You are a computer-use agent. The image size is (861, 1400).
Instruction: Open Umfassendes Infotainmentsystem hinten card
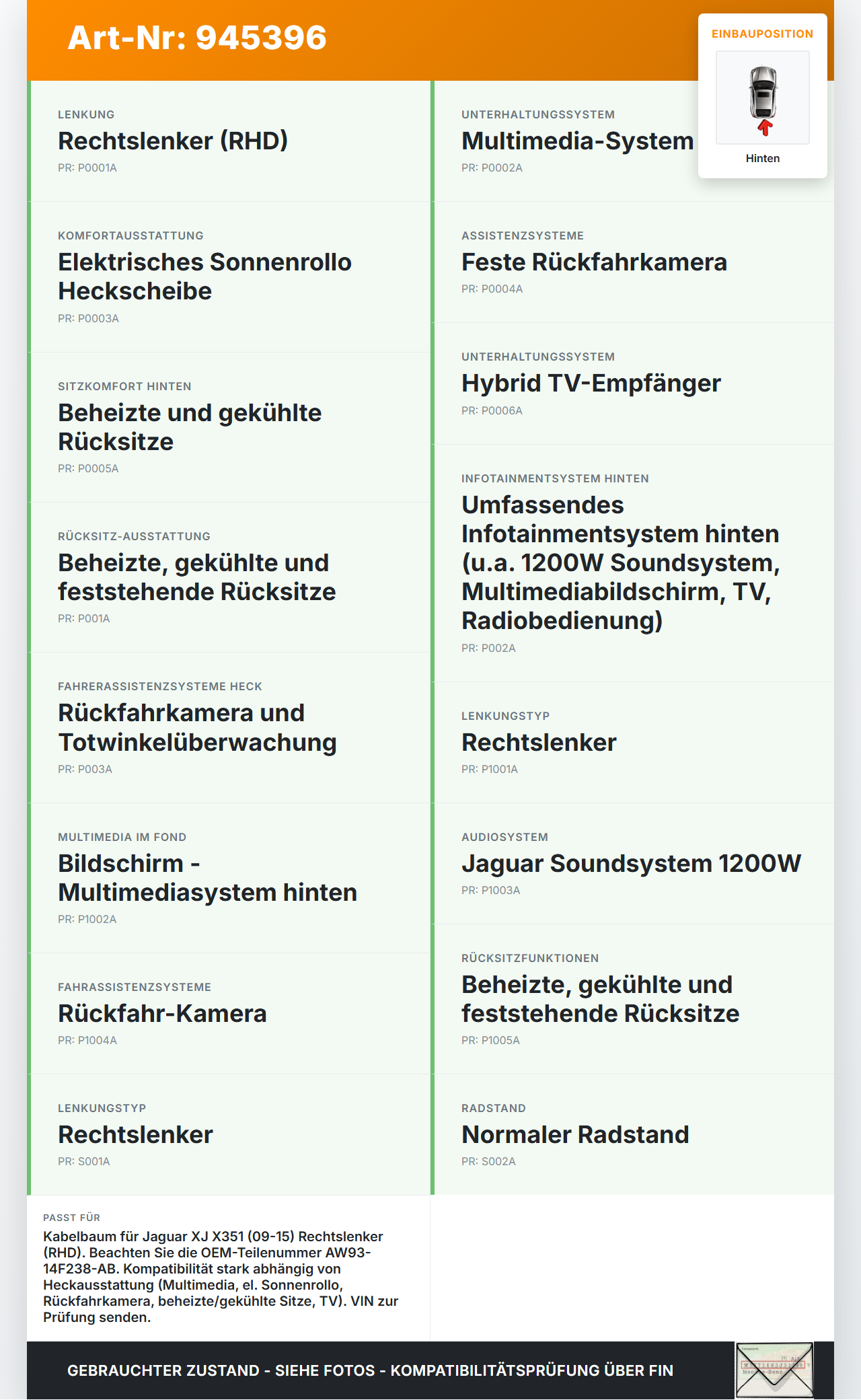632,563
